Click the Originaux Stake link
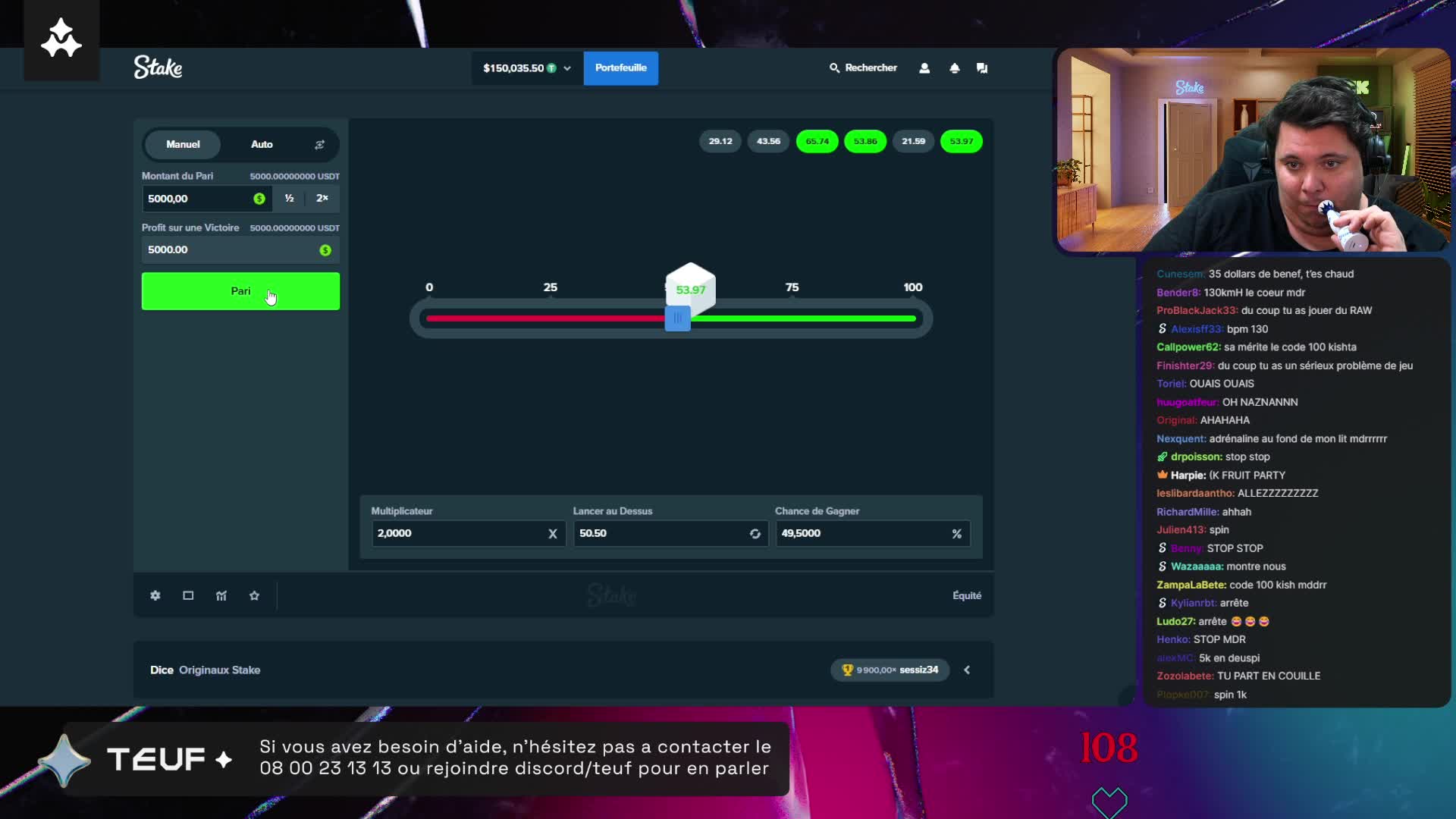The width and height of the screenshot is (1456, 819). pyautogui.click(x=220, y=670)
